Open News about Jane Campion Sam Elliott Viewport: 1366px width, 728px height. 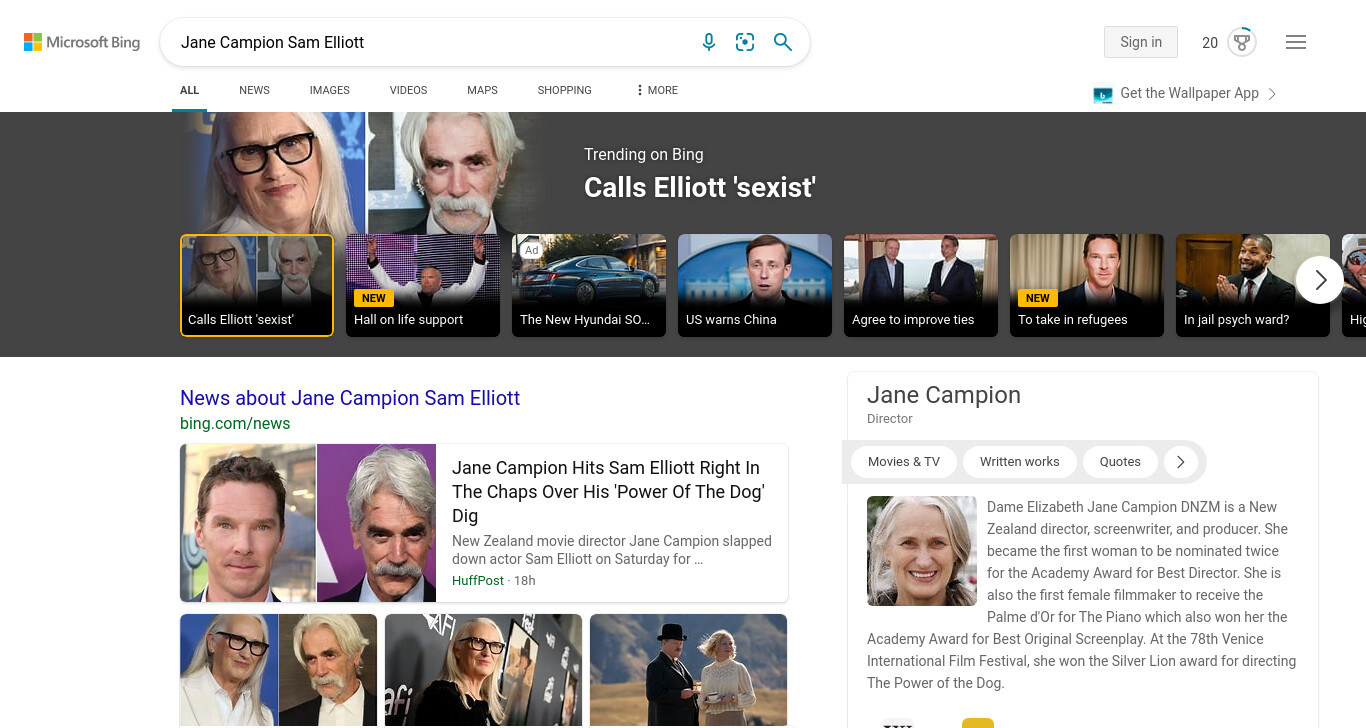350,398
